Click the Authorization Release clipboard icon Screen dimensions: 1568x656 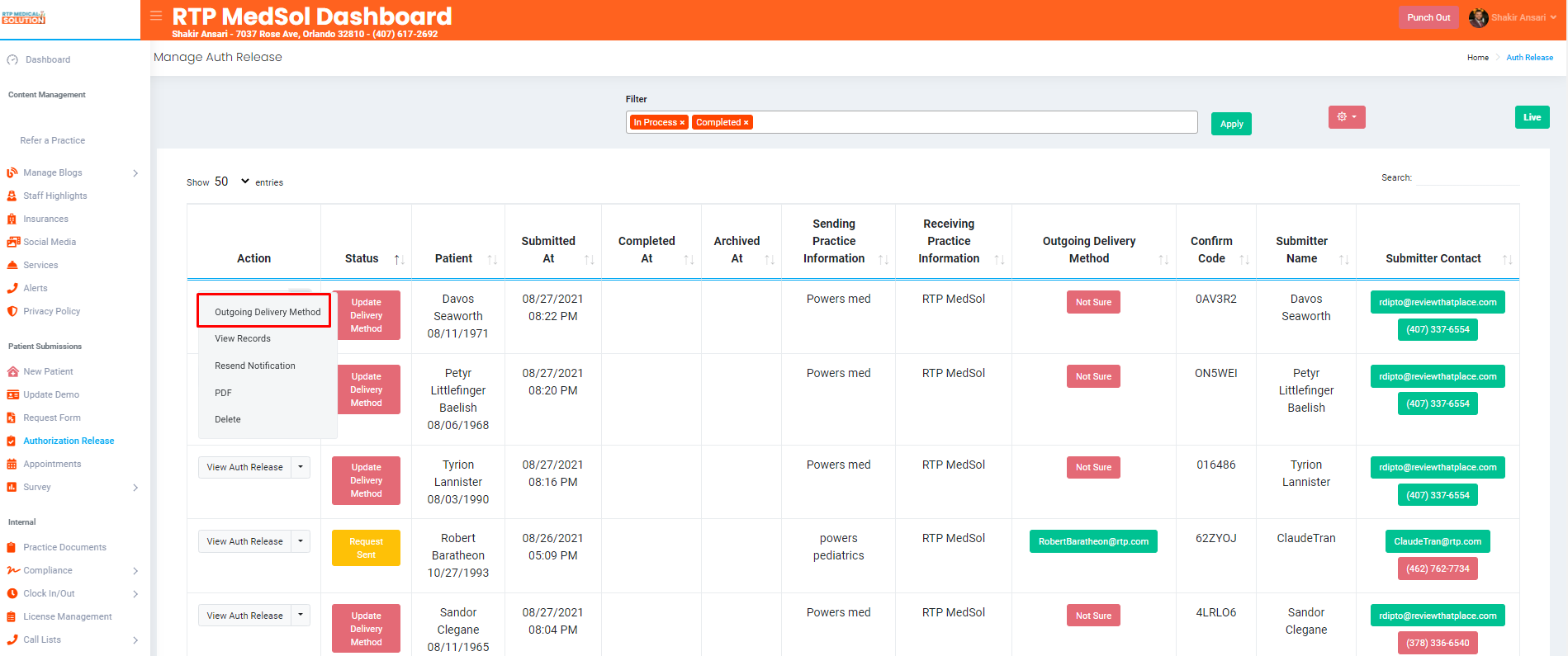pyautogui.click(x=12, y=441)
